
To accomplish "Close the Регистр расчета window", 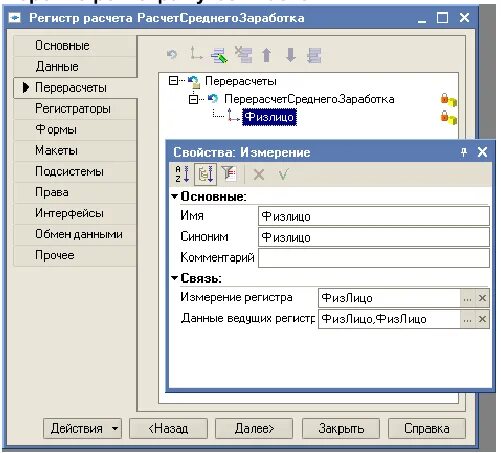I will (464, 18).
